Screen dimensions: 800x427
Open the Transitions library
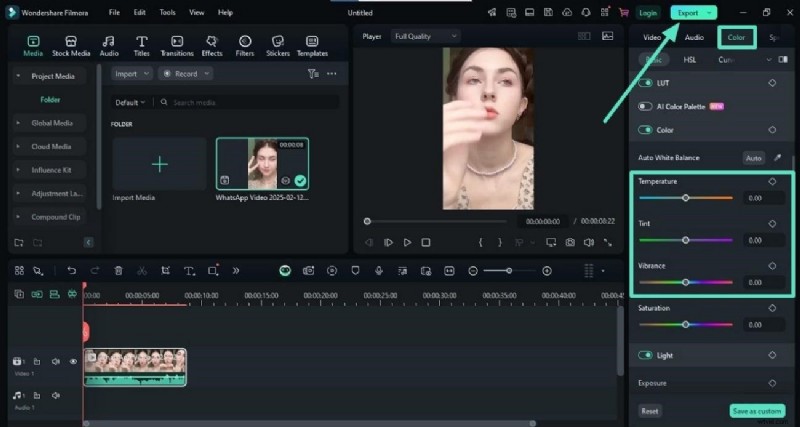(x=176, y=45)
